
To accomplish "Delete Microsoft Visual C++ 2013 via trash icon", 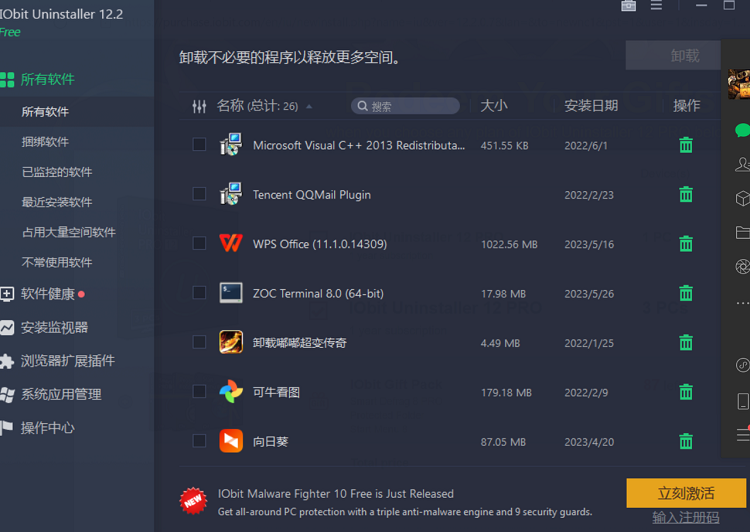I will tap(686, 145).
